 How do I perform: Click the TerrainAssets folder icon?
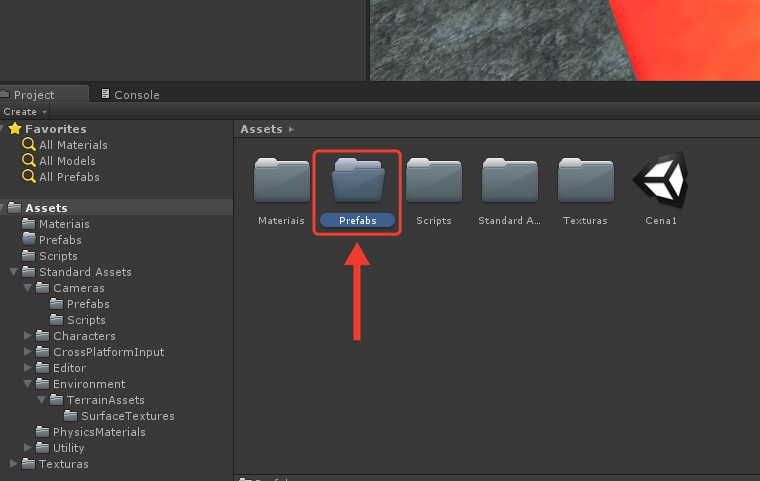click(x=57, y=400)
